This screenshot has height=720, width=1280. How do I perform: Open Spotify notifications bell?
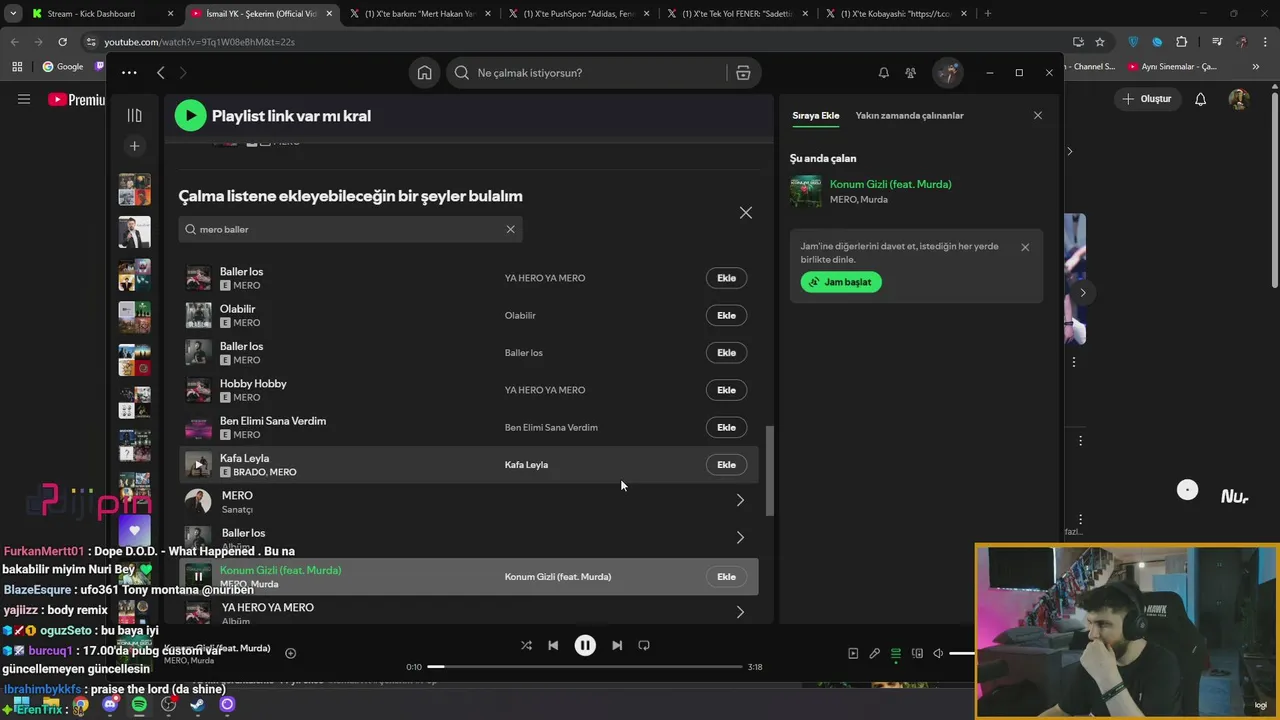click(x=884, y=73)
